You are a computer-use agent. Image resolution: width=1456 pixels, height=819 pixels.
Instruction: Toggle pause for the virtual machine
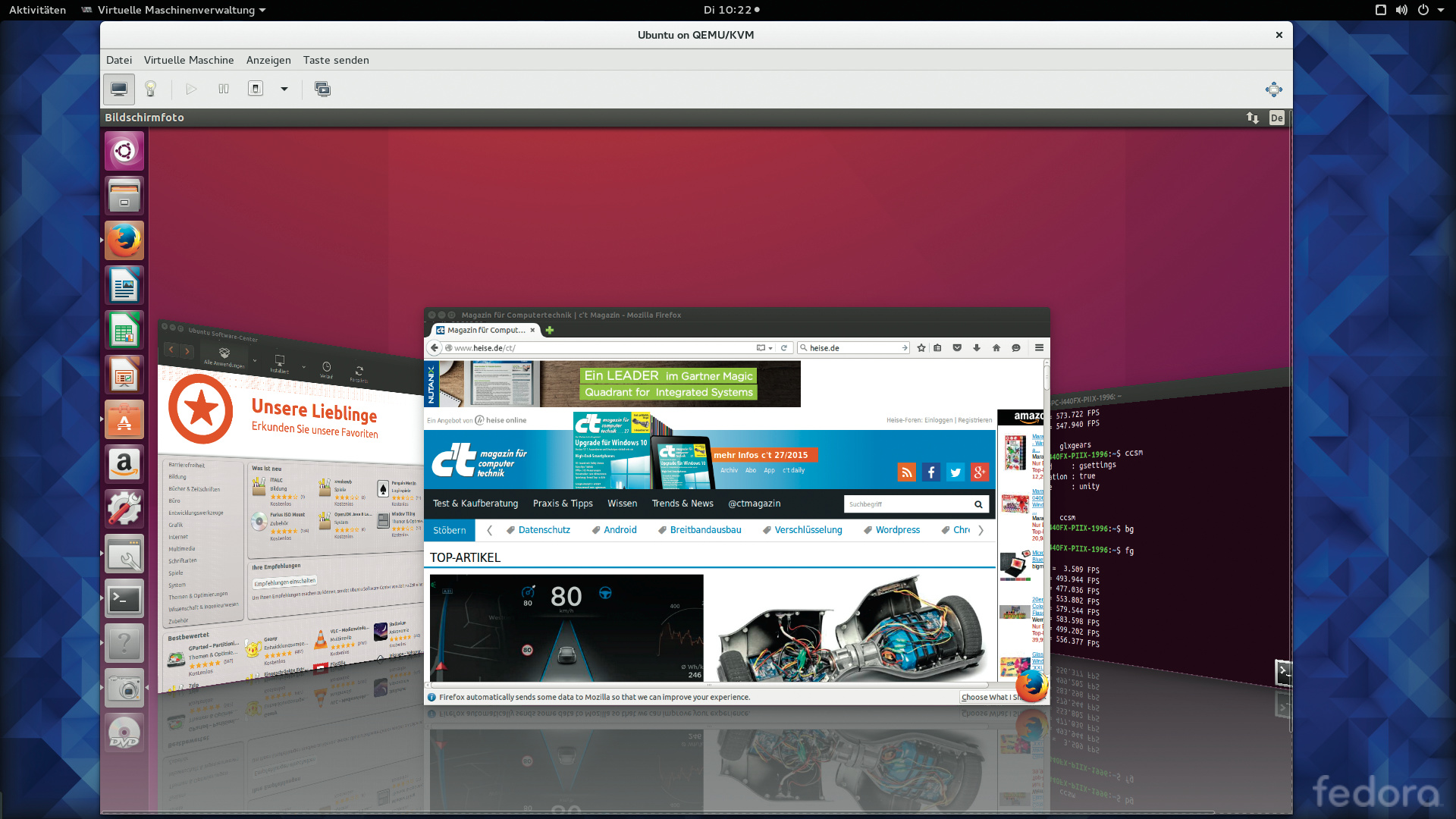(224, 89)
